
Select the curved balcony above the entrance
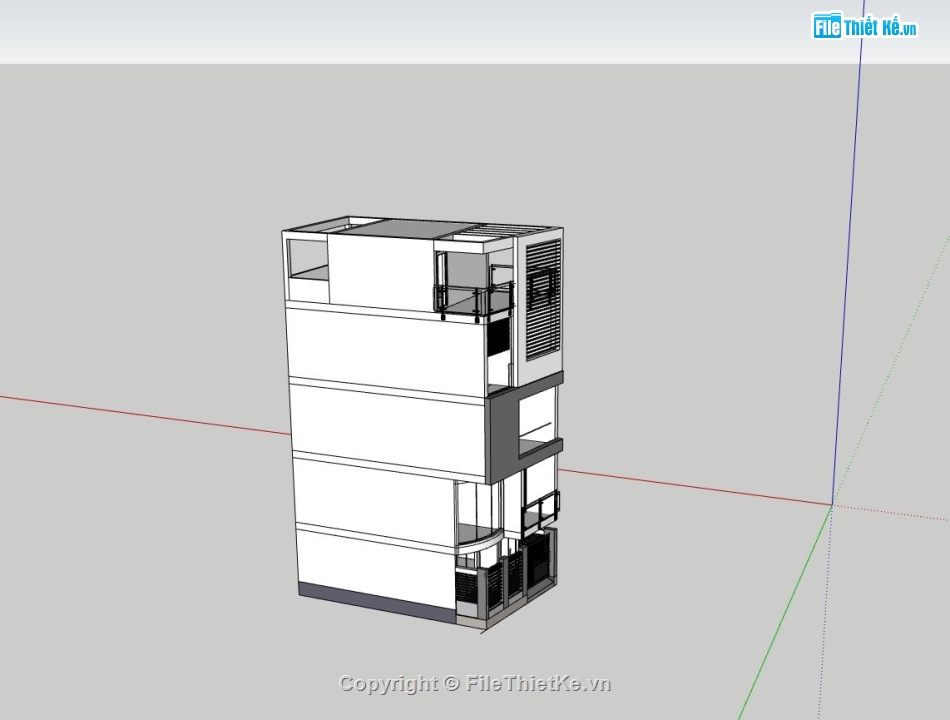[x=479, y=541]
